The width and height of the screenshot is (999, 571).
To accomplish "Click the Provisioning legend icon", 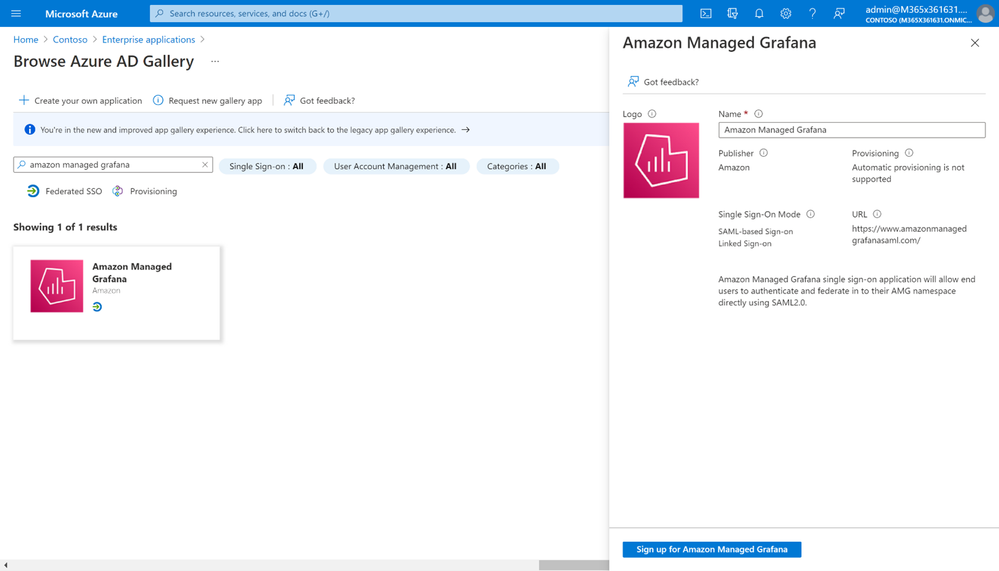I will point(118,191).
